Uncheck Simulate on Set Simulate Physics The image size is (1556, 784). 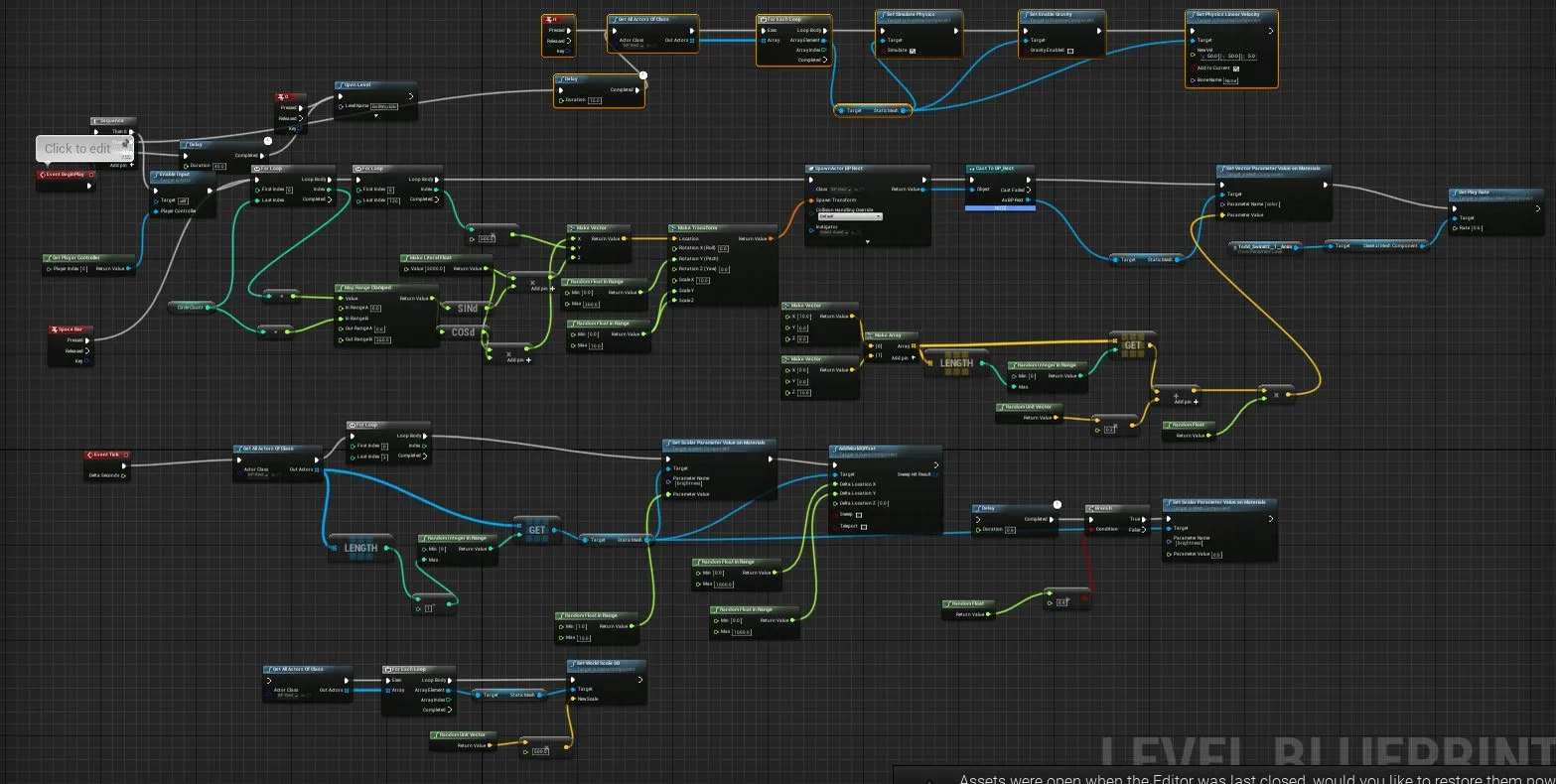[x=913, y=51]
